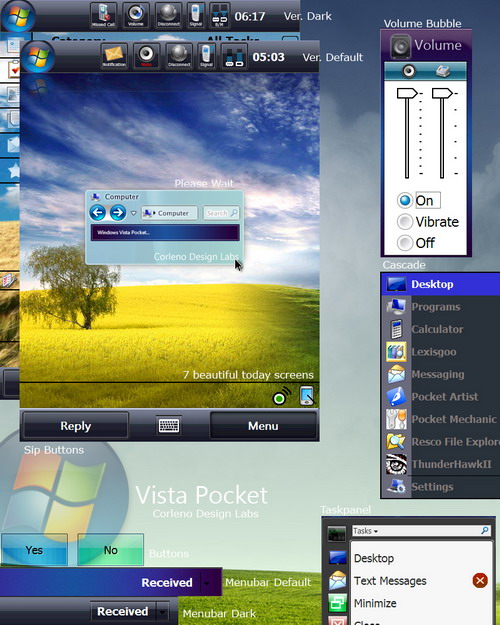Open Pocket Artist in Cascade menu
Screen dimensions: 500x625
(441, 397)
